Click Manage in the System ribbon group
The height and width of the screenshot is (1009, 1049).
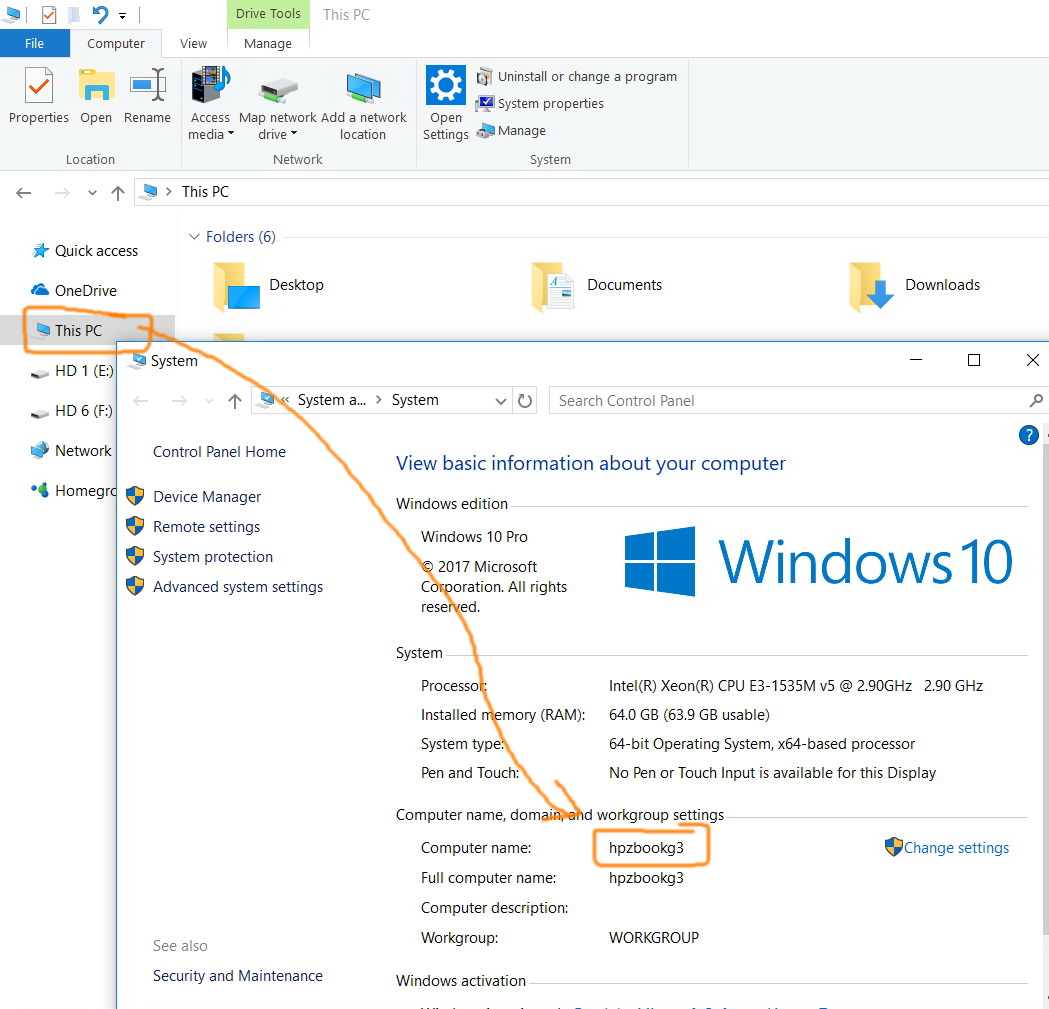tap(511, 130)
